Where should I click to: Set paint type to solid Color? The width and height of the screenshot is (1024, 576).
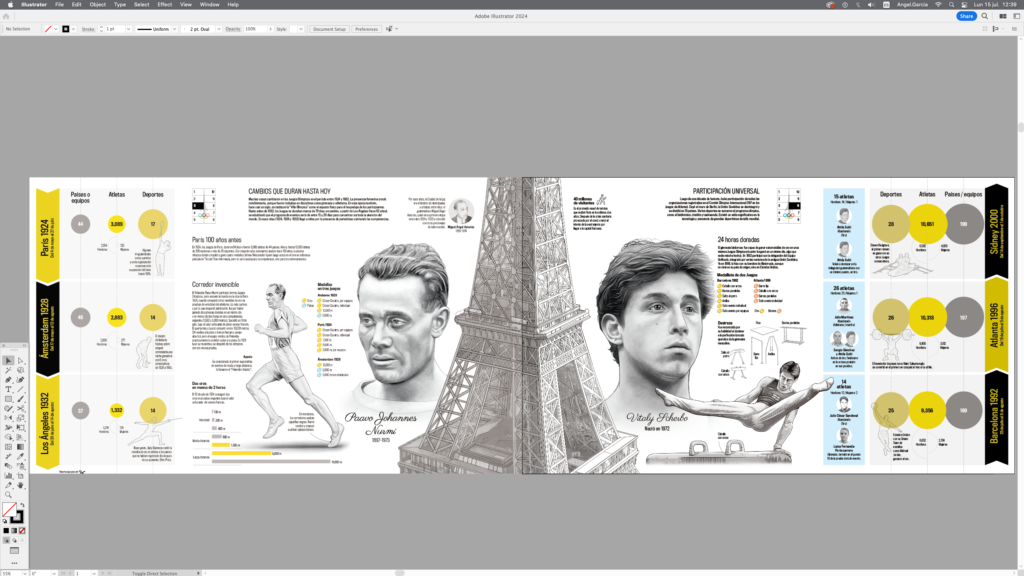(7, 531)
